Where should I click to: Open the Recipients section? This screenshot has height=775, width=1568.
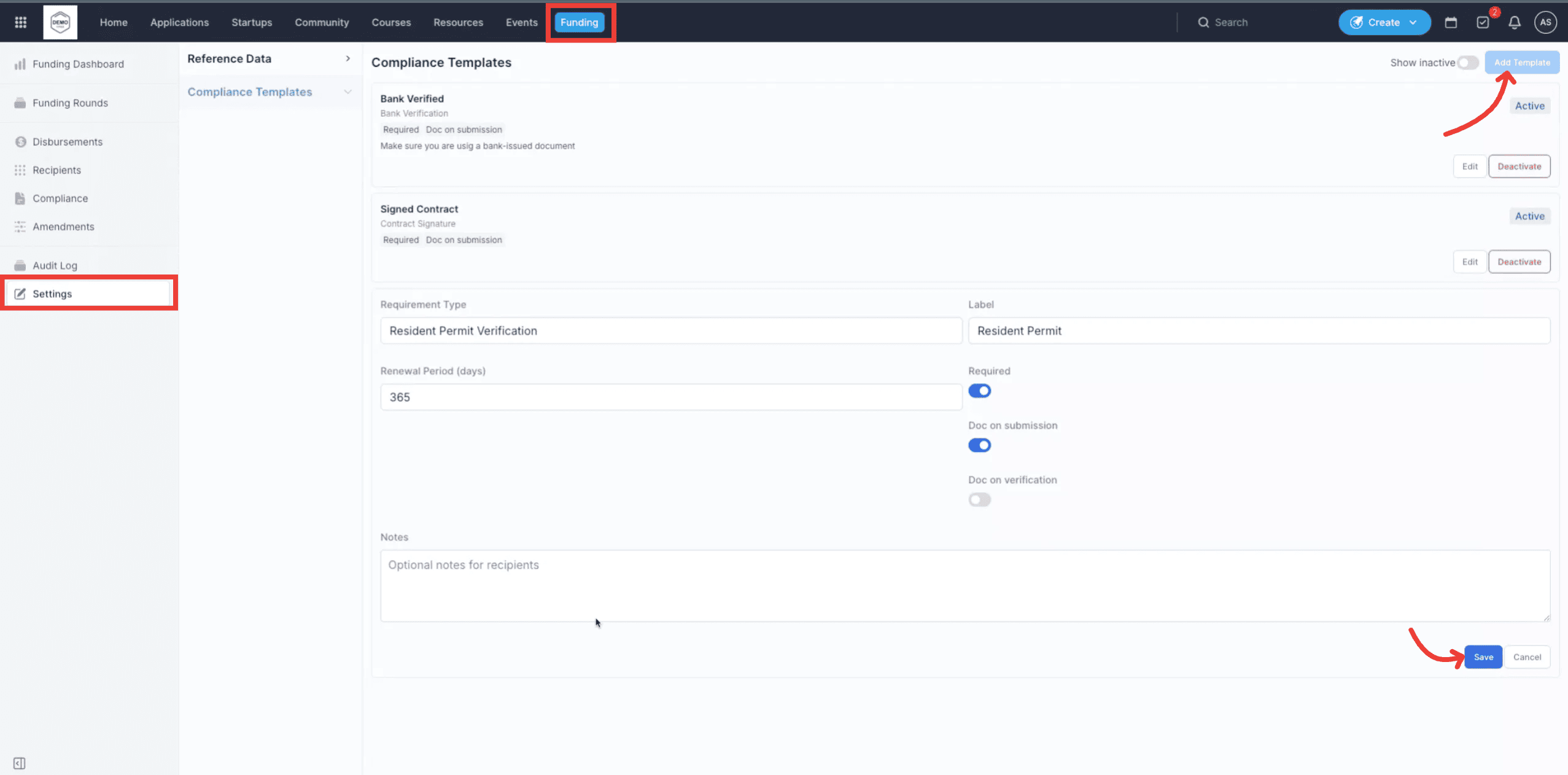56,169
